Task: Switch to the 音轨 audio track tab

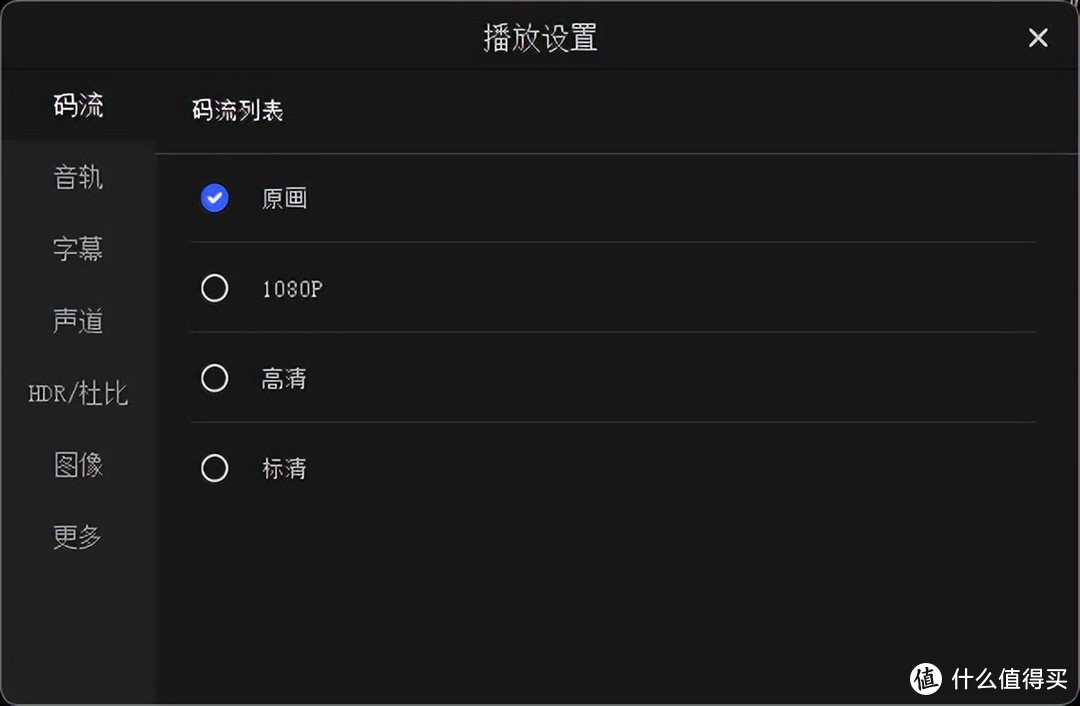Action: [77, 177]
